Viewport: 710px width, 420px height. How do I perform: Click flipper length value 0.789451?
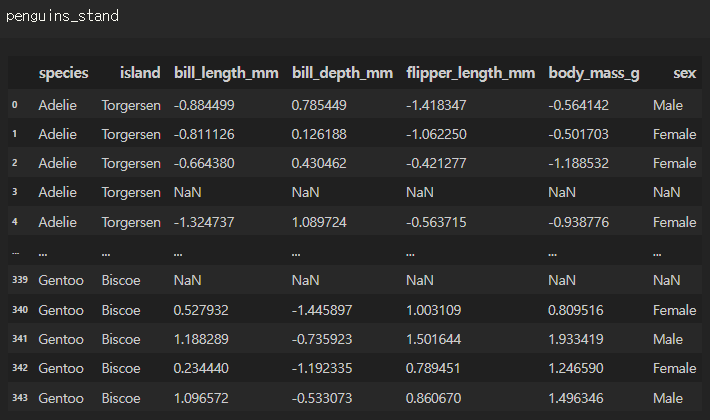pyautogui.click(x=433, y=368)
